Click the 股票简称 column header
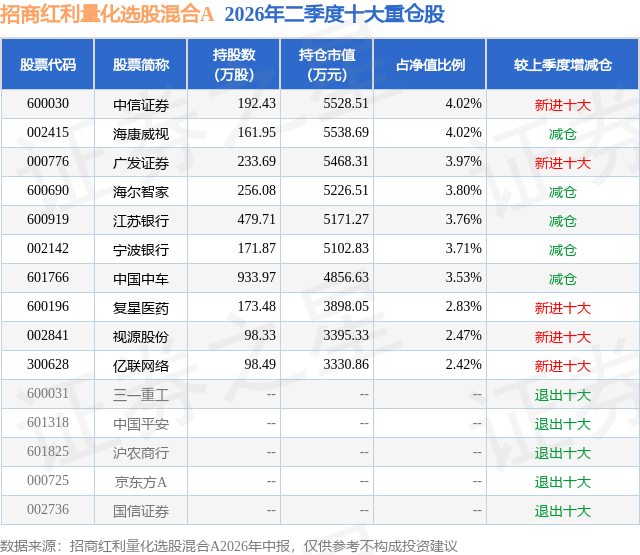Image resolution: width=640 pixels, height=555 pixels. tap(141, 64)
